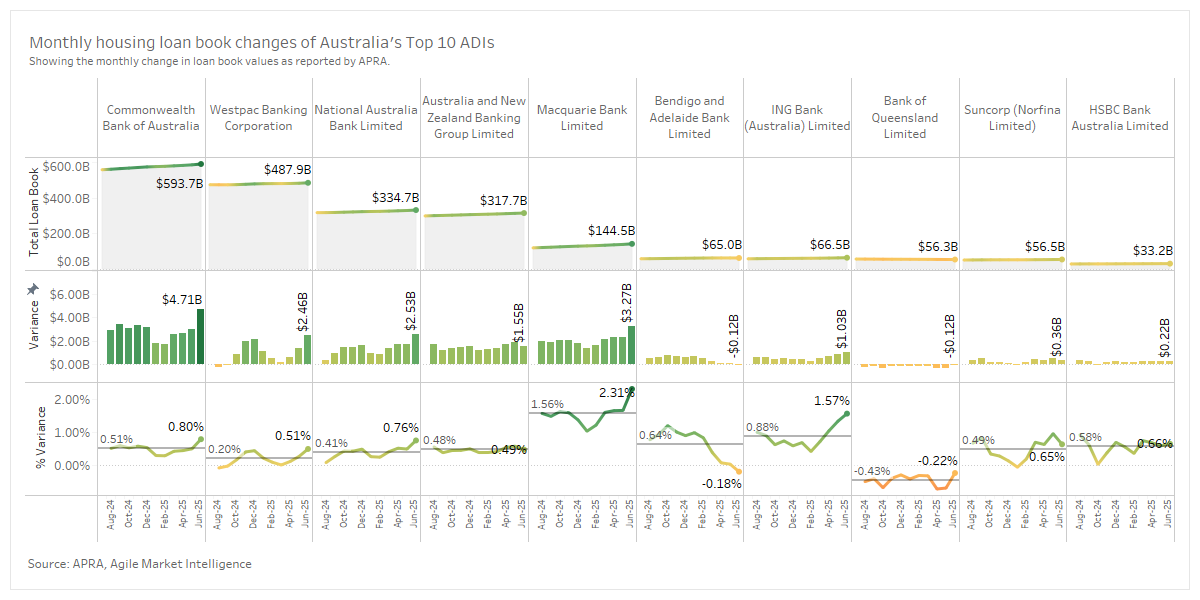1200x600 pixels.
Task: Click the tallest Commonwealth Bank variance bar
Action: (200, 336)
